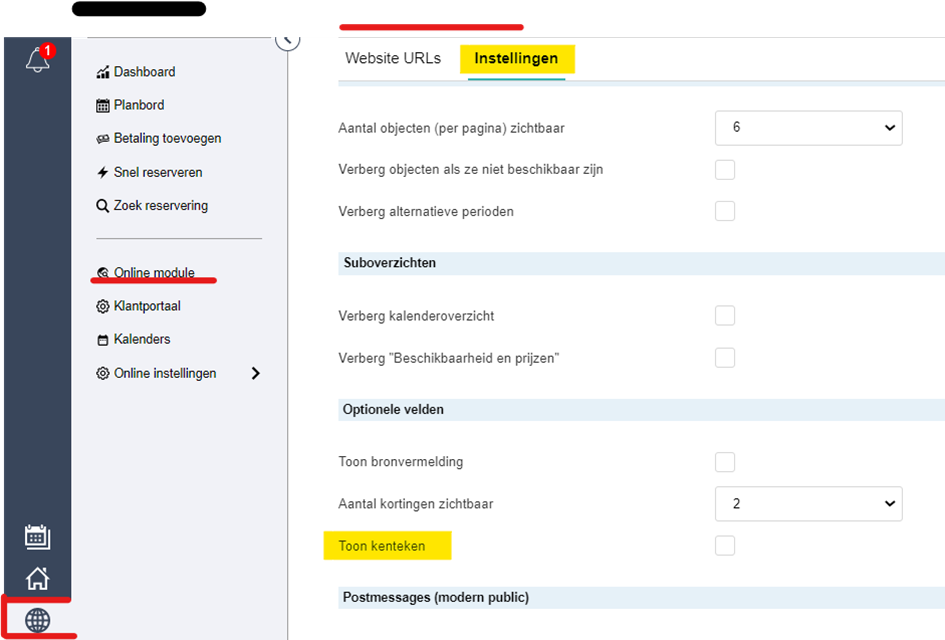Open the notifications bell icon
The image size is (945, 640).
tap(38, 59)
